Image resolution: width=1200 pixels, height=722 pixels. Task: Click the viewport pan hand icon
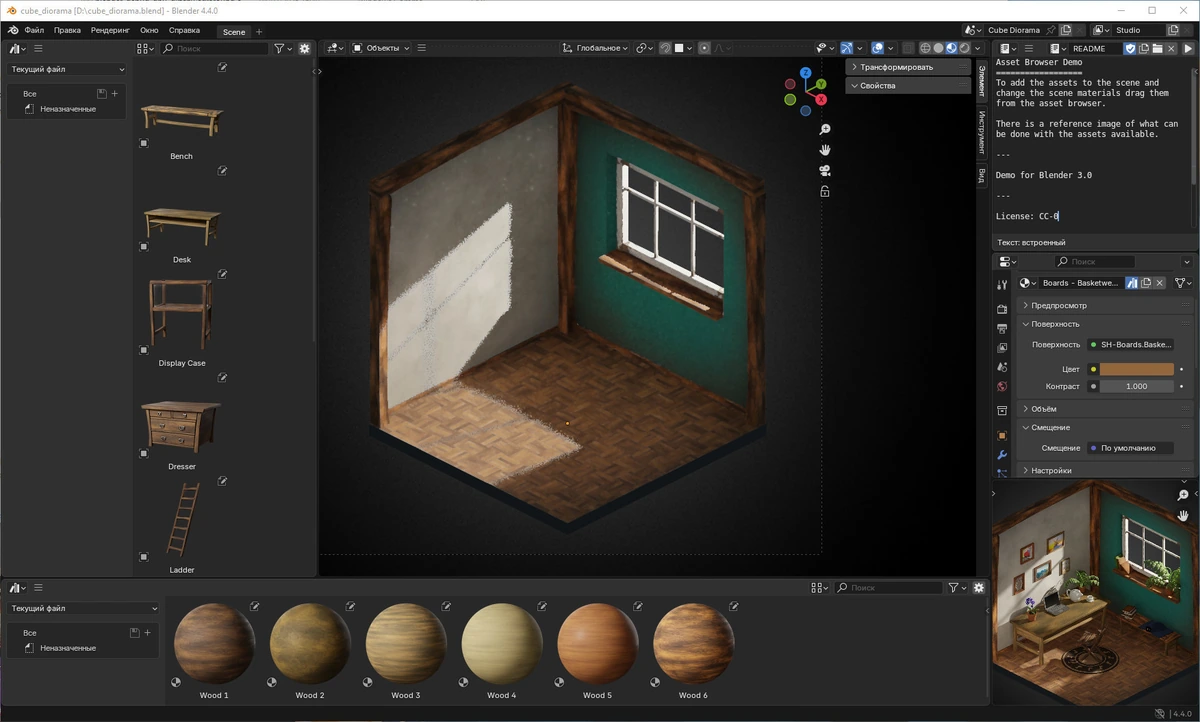[825, 150]
